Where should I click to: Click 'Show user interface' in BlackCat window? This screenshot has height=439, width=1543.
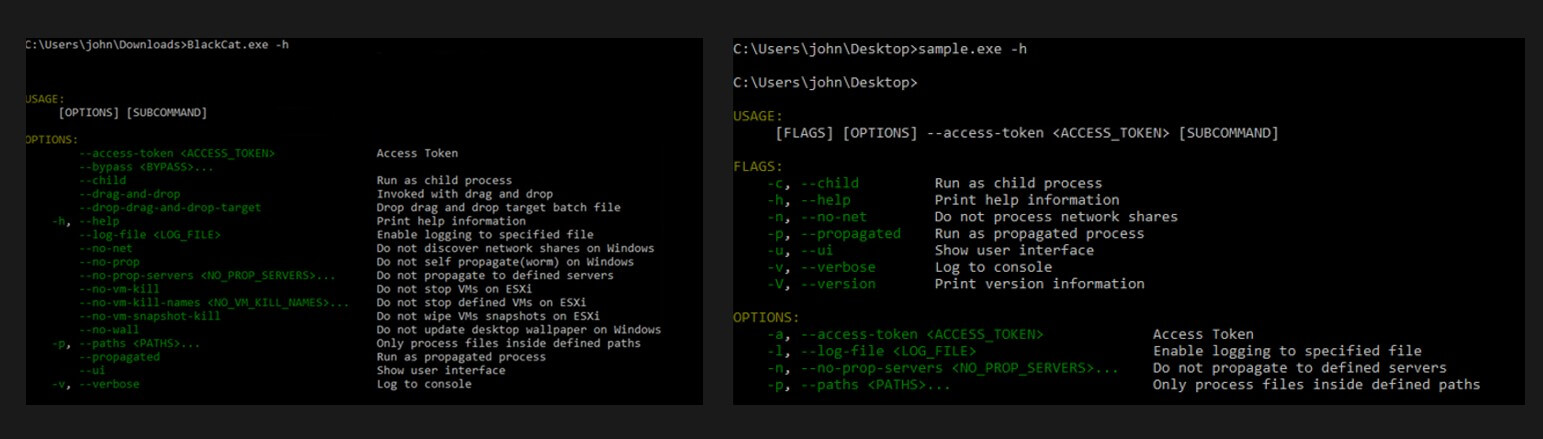tap(441, 370)
